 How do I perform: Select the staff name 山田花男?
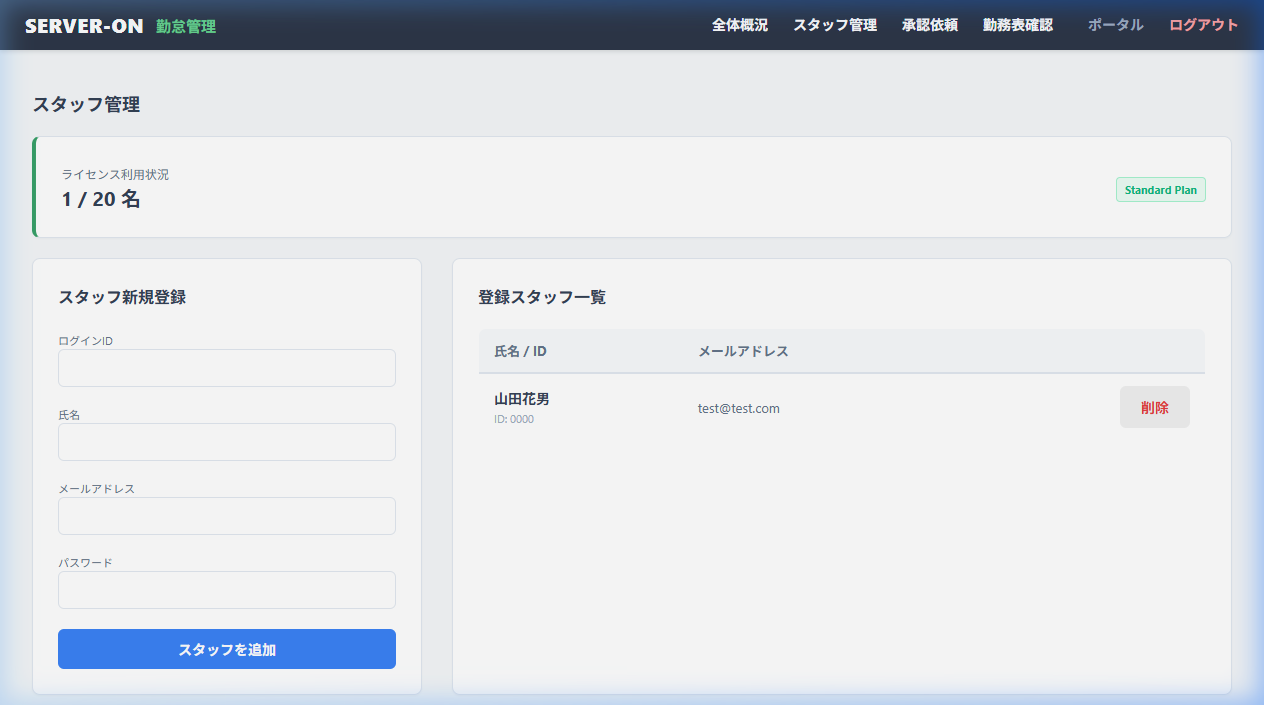click(x=522, y=399)
